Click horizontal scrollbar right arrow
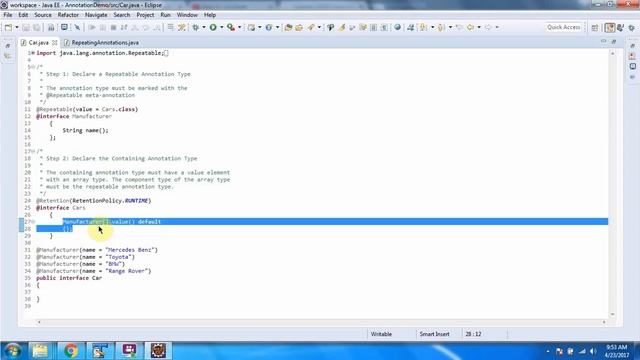640x360 pixels. point(604,322)
